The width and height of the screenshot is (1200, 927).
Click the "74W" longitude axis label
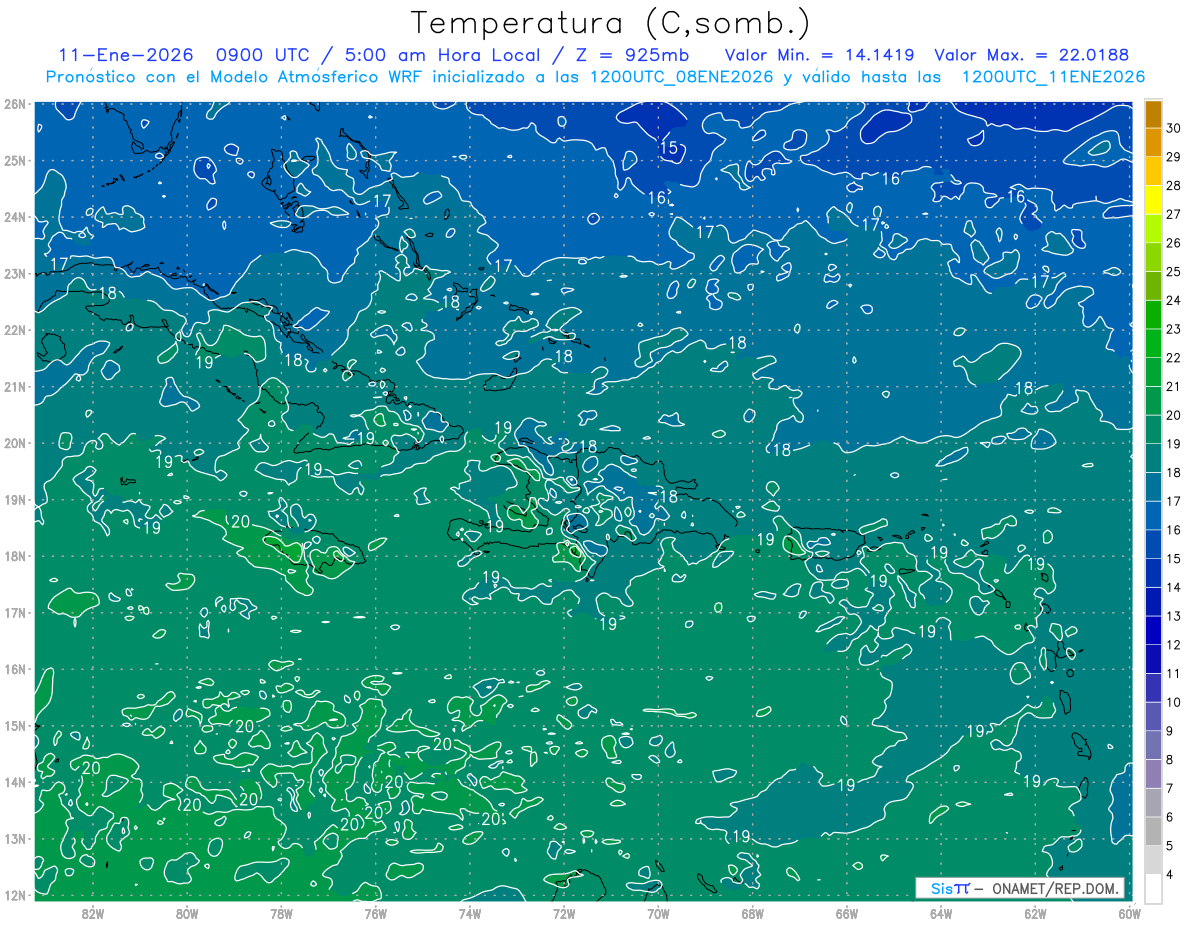pyautogui.click(x=469, y=912)
